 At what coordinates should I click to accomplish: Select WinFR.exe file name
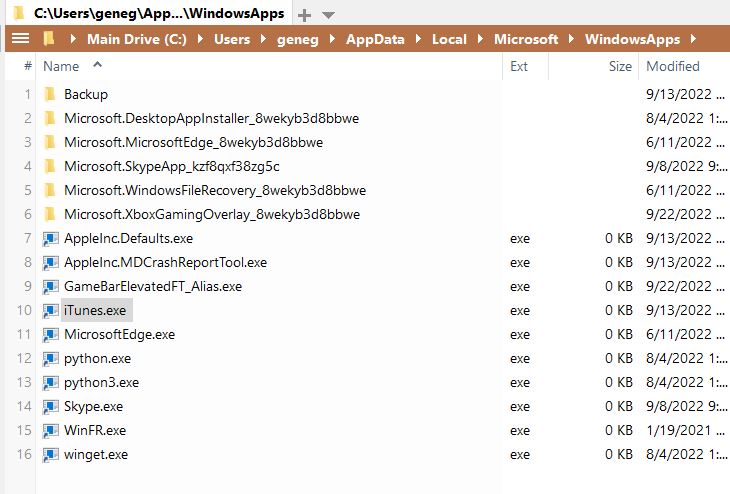[95, 430]
